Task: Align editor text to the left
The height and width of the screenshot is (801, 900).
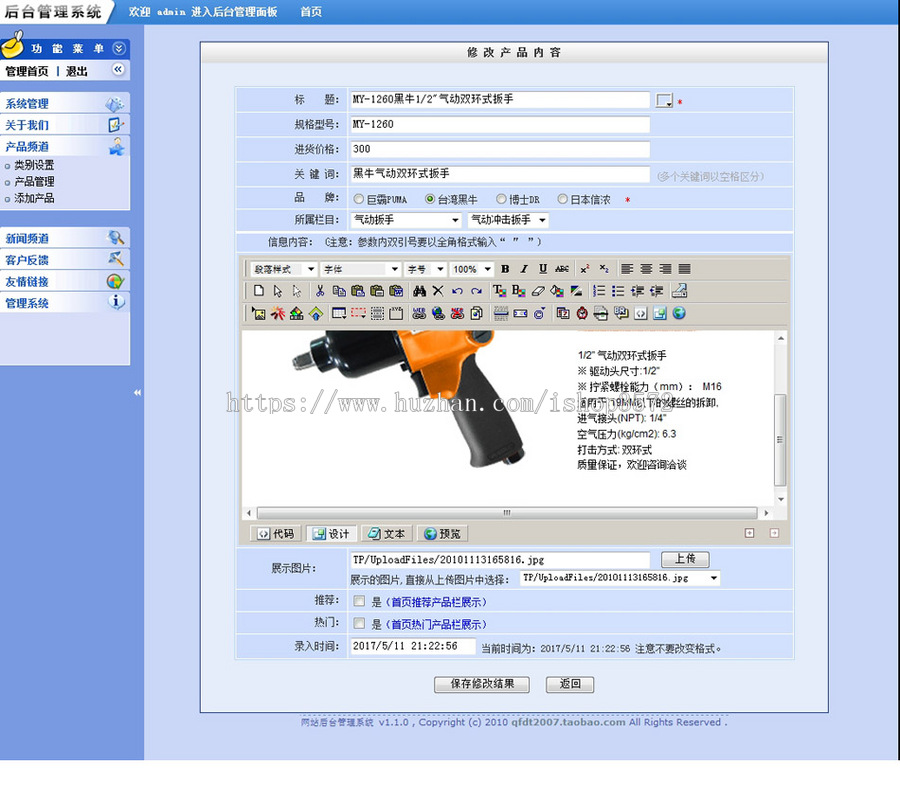Action: (627, 269)
